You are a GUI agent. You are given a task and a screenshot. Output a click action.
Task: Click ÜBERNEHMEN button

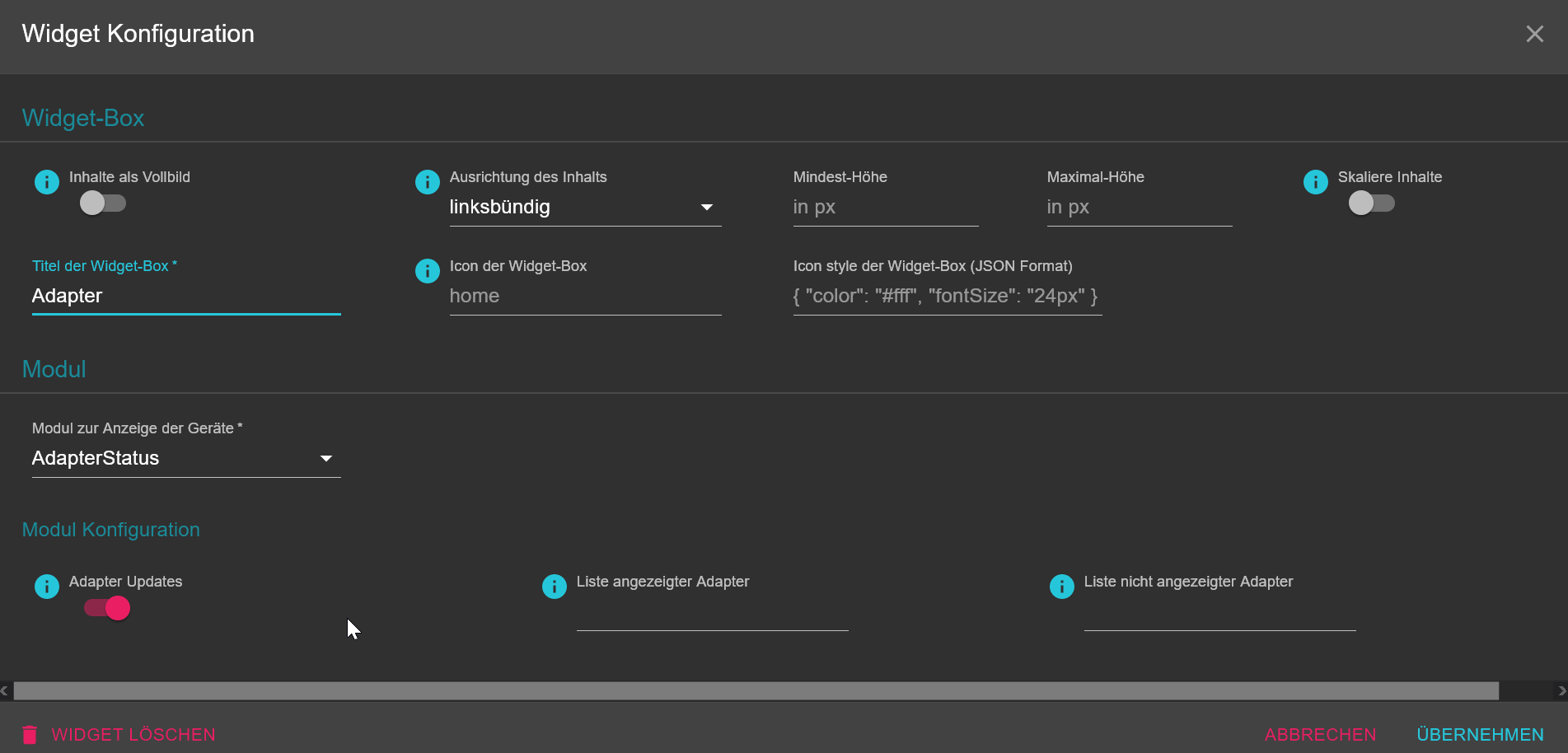point(1480,735)
